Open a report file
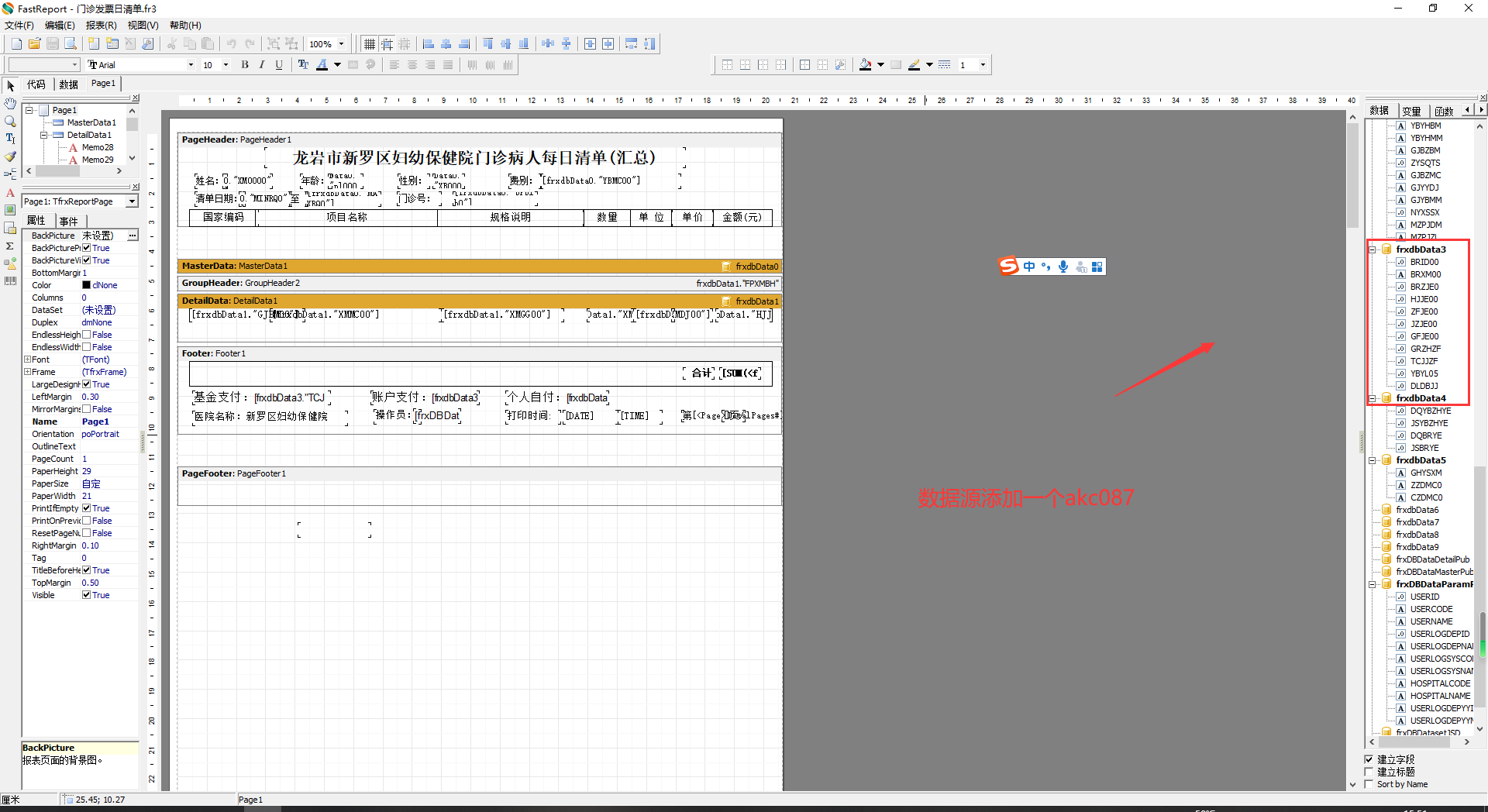 (x=34, y=44)
